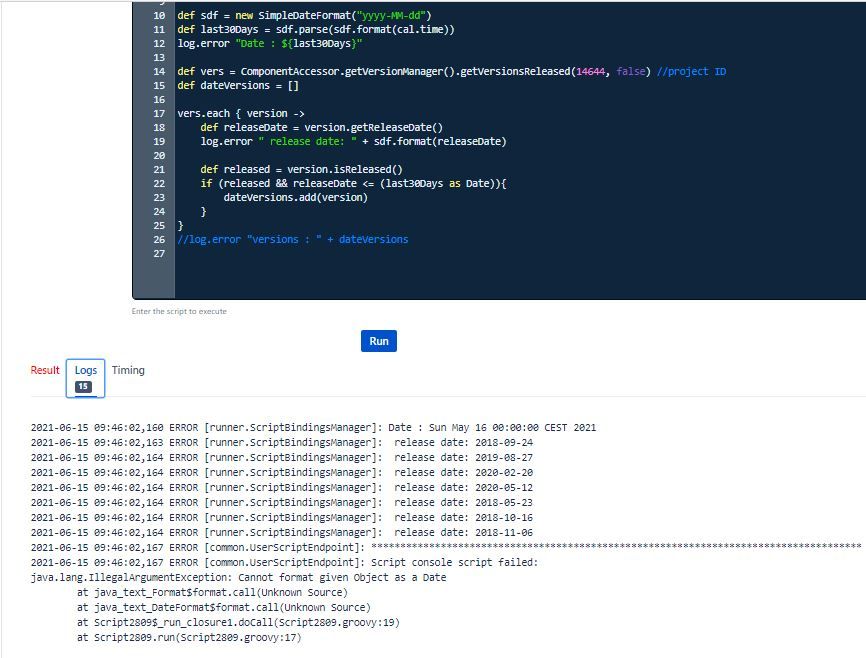
Task: Click 'def dateVersions = []' line
Action: coord(238,86)
